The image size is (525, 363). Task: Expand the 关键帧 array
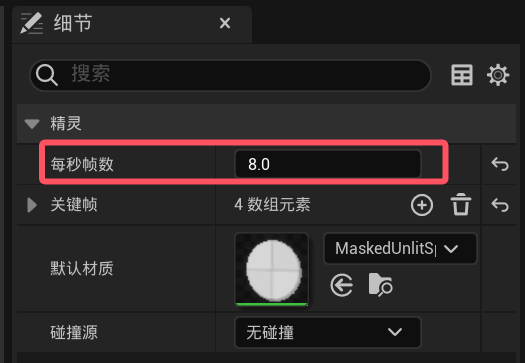(32, 205)
